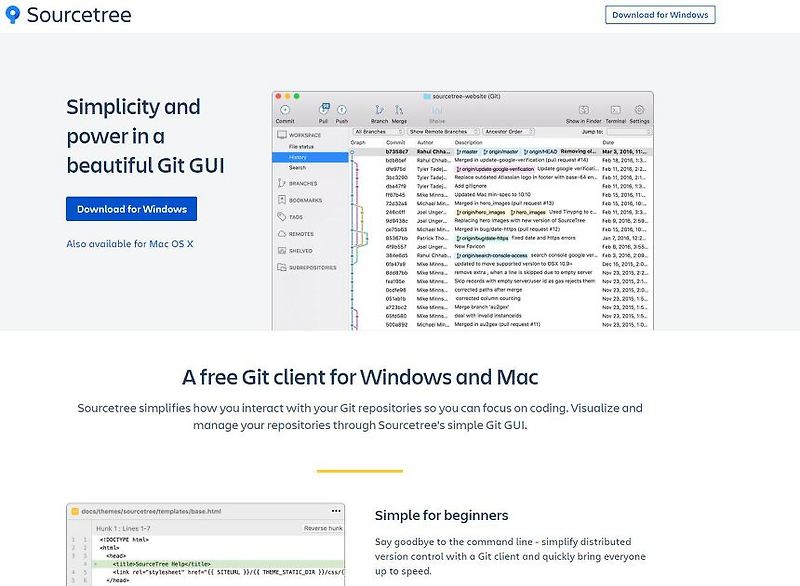Select commit 'New Favicon'

[501, 246]
